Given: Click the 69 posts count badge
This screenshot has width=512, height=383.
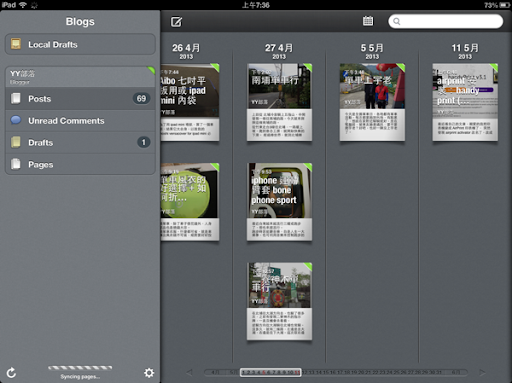Looking at the screenshot, I should coord(141,98).
